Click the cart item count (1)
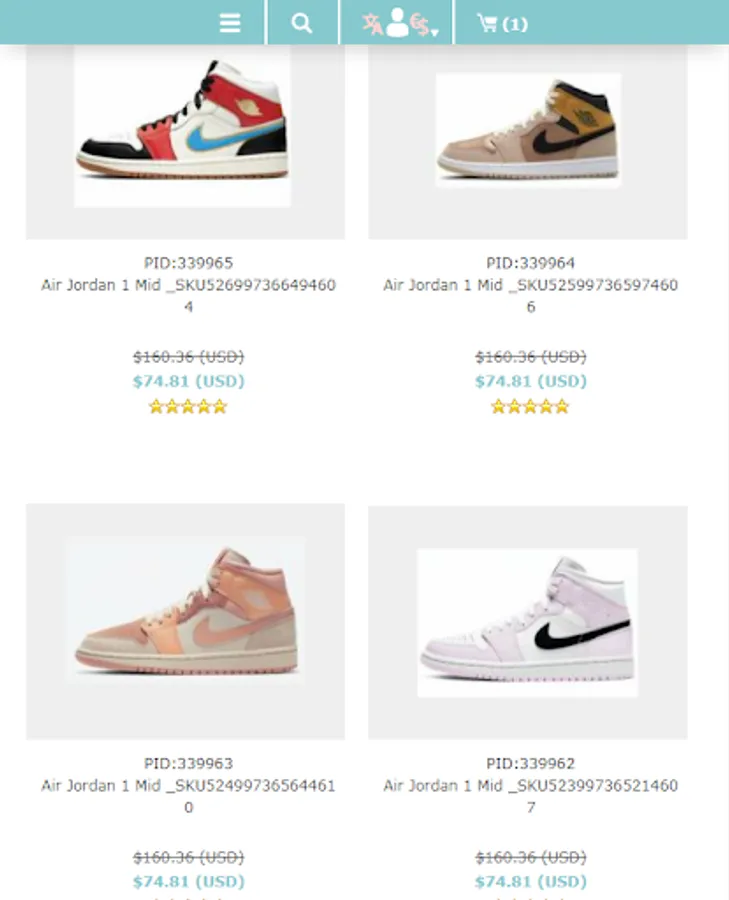729x900 pixels. [515, 25]
